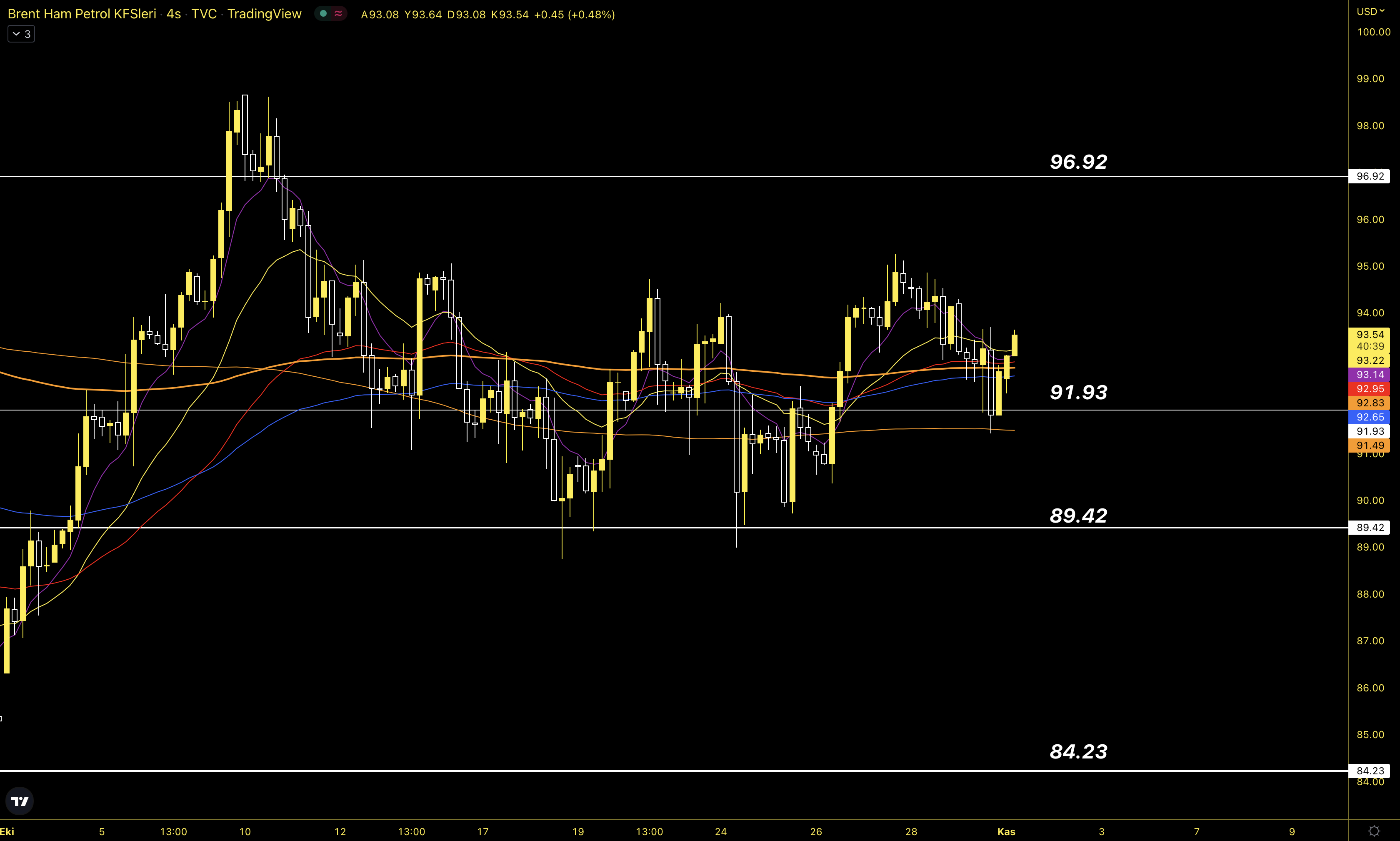The height and width of the screenshot is (841, 1400).
Task: Click the red 92.95 indicator price tag
Action: click(1370, 389)
